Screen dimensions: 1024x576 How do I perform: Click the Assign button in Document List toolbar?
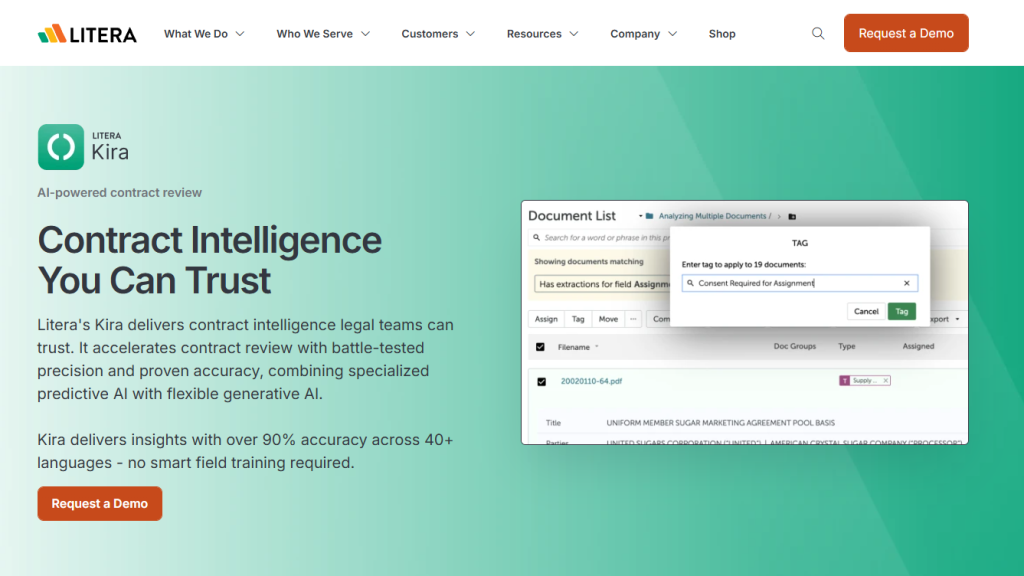click(x=546, y=319)
